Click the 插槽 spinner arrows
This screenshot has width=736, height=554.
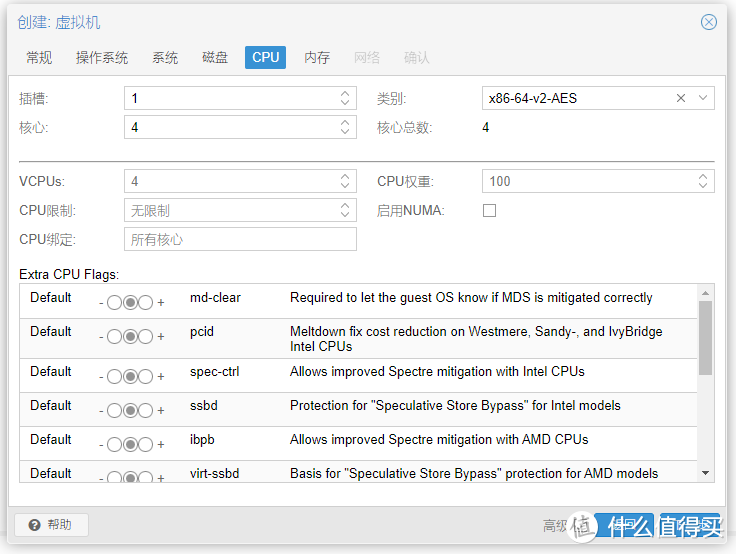coord(346,98)
